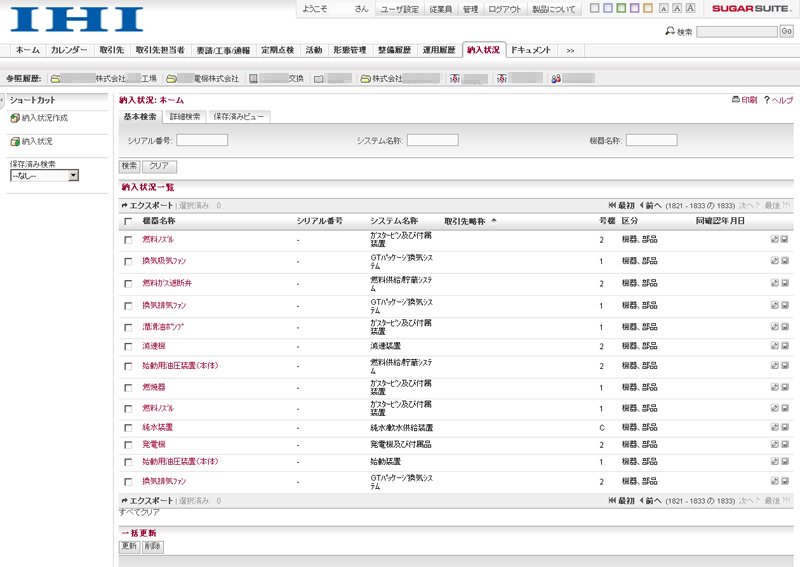The height and width of the screenshot is (567, 800).
Task: Open the 電機株式会社 folder in the history bar
Action: 172,79
